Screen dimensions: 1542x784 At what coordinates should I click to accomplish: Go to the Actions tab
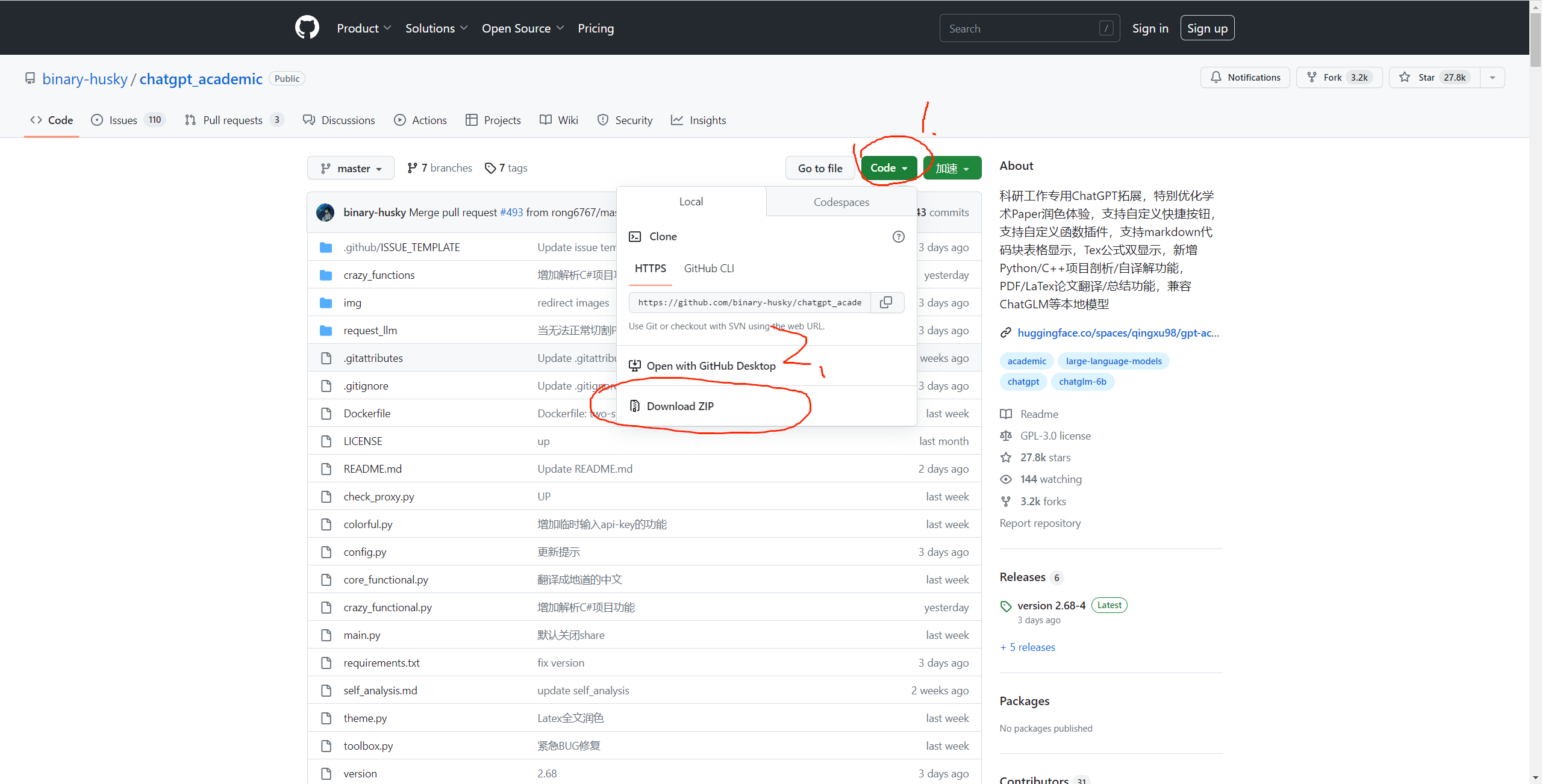point(420,120)
